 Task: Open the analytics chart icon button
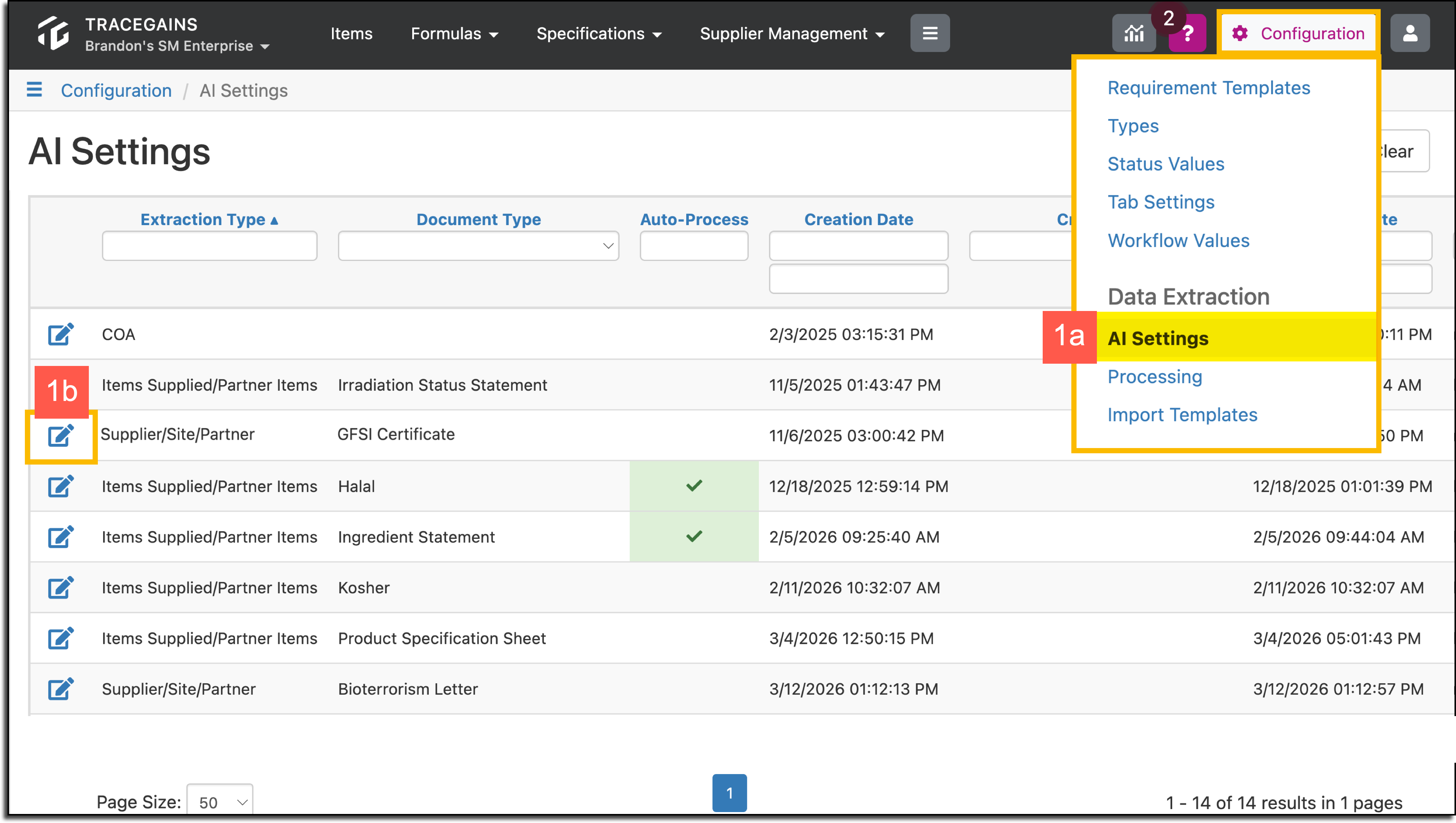(x=1134, y=34)
